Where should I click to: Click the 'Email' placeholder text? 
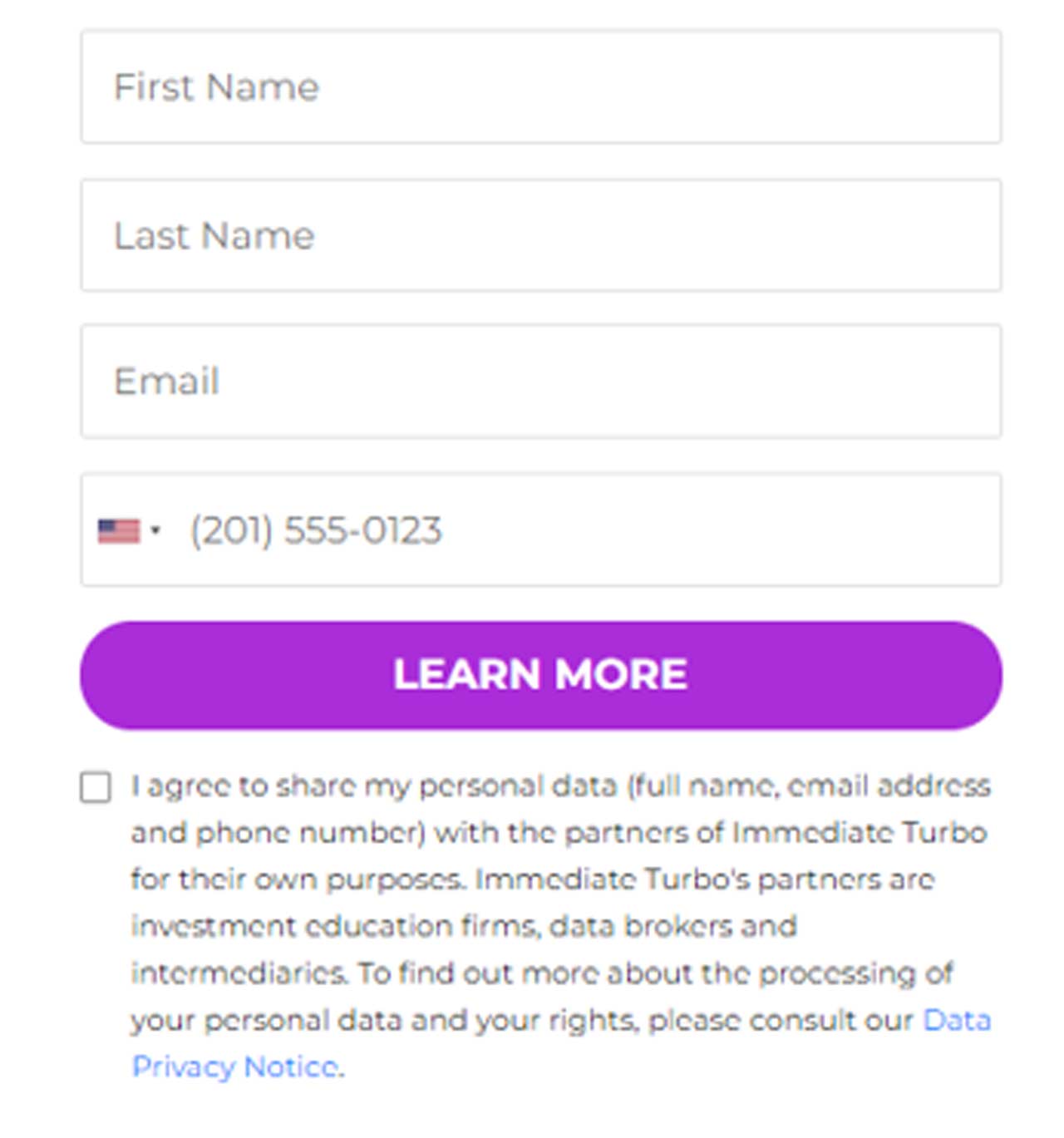pyautogui.click(x=166, y=382)
